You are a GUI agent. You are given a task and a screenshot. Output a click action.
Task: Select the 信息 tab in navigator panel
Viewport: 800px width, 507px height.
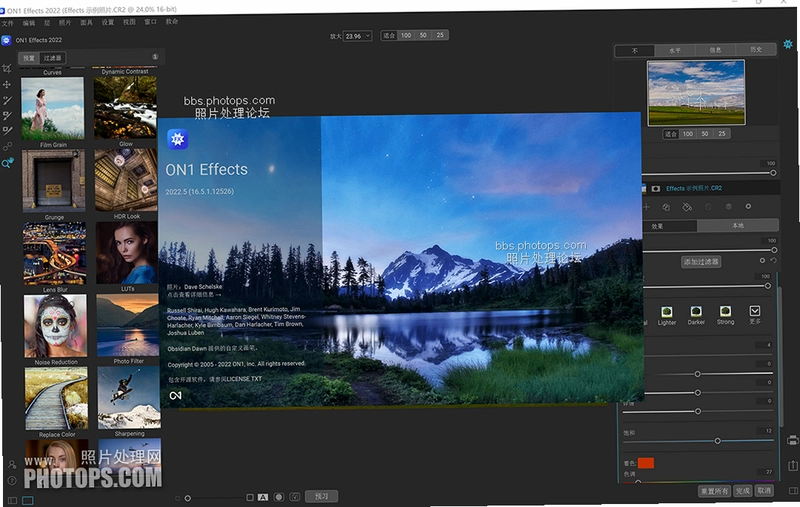tap(715, 50)
